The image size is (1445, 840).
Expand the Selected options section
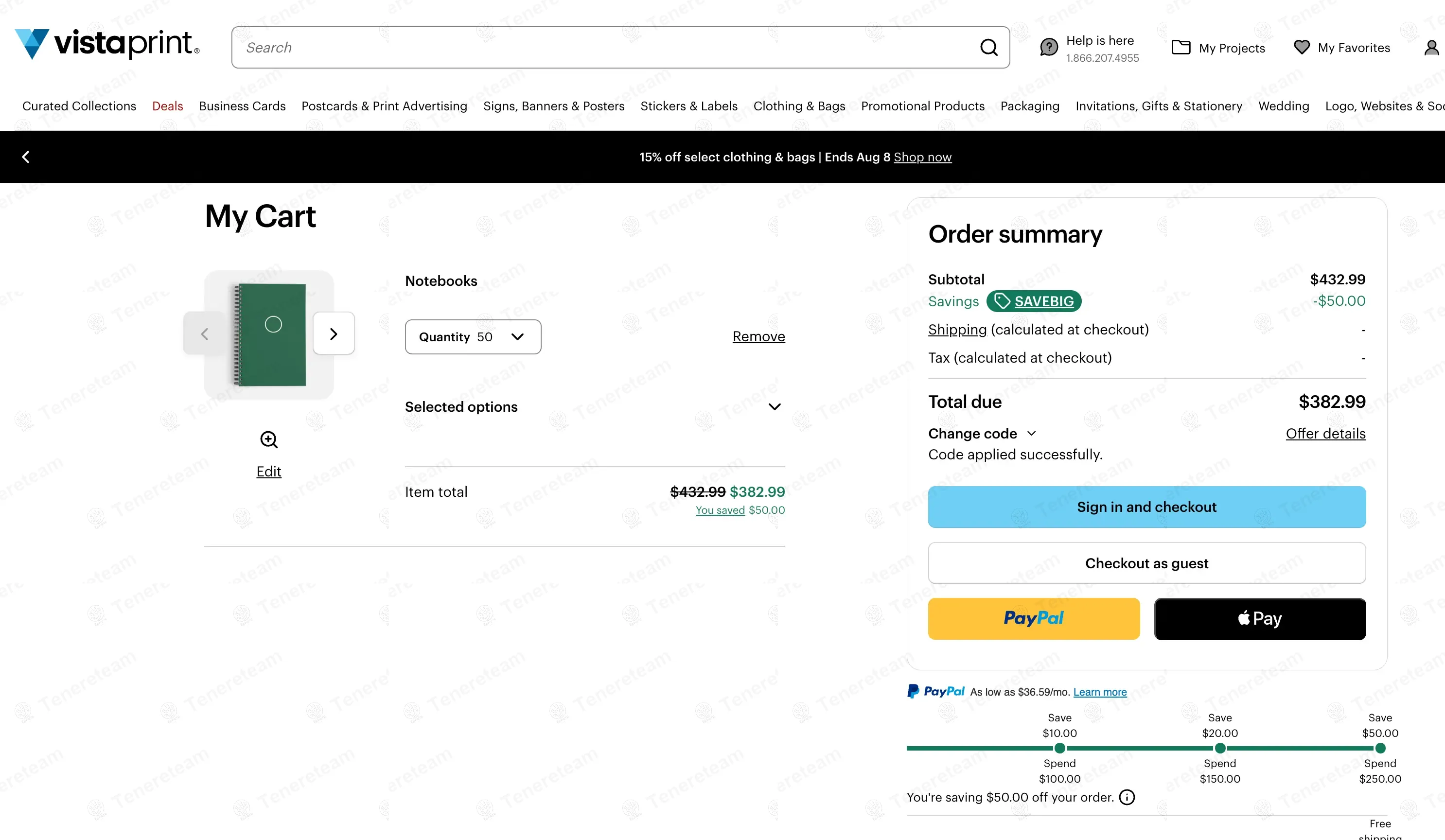pos(774,407)
